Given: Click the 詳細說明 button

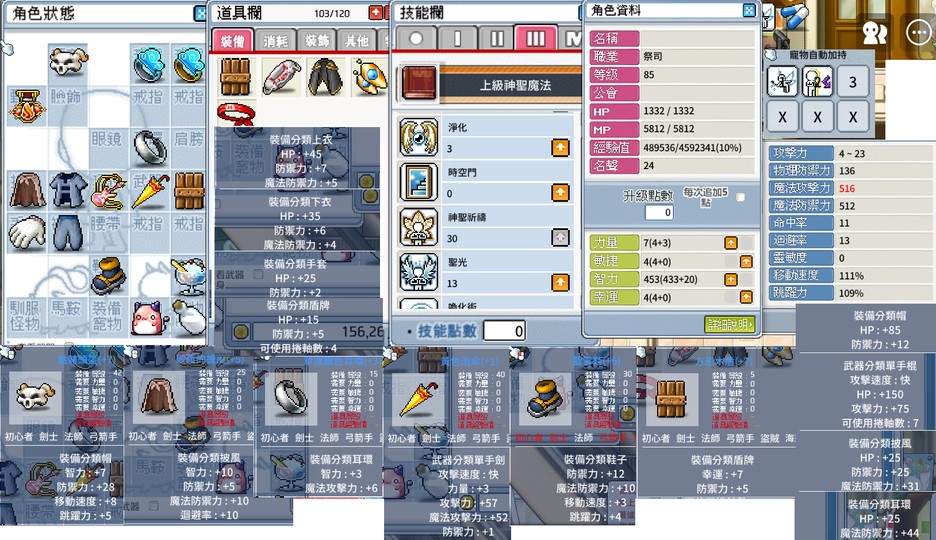Looking at the screenshot, I should tap(729, 324).
